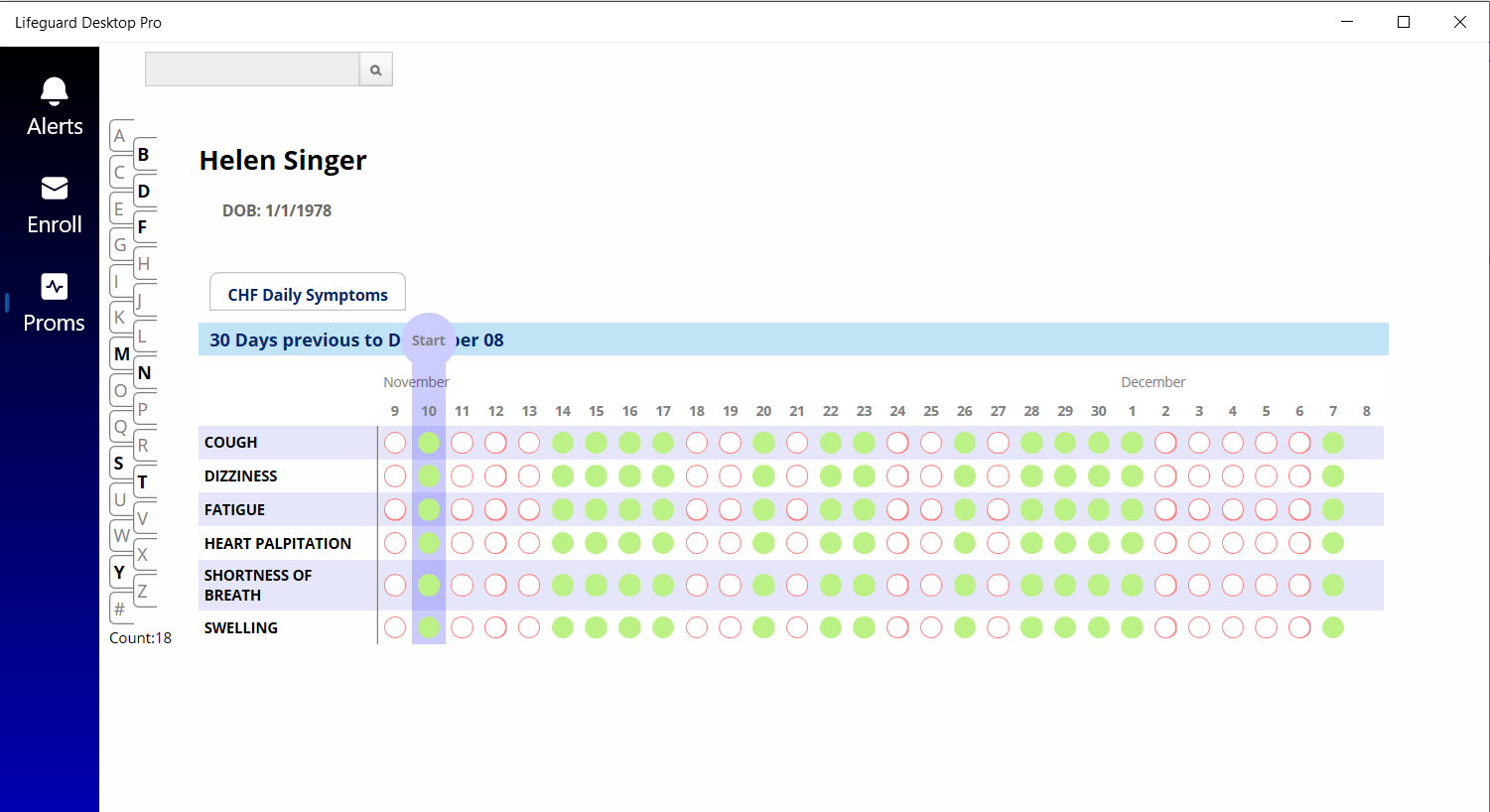Image resolution: width=1490 pixels, height=812 pixels.
Task: Click the search magnifier icon
Action: click(375, 68)
